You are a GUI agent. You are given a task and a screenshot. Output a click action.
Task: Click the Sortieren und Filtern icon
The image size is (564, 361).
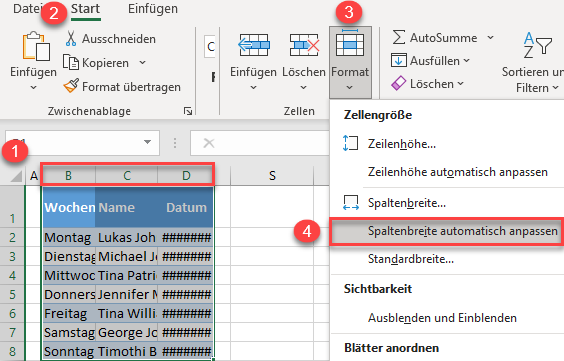click(537, 46)
